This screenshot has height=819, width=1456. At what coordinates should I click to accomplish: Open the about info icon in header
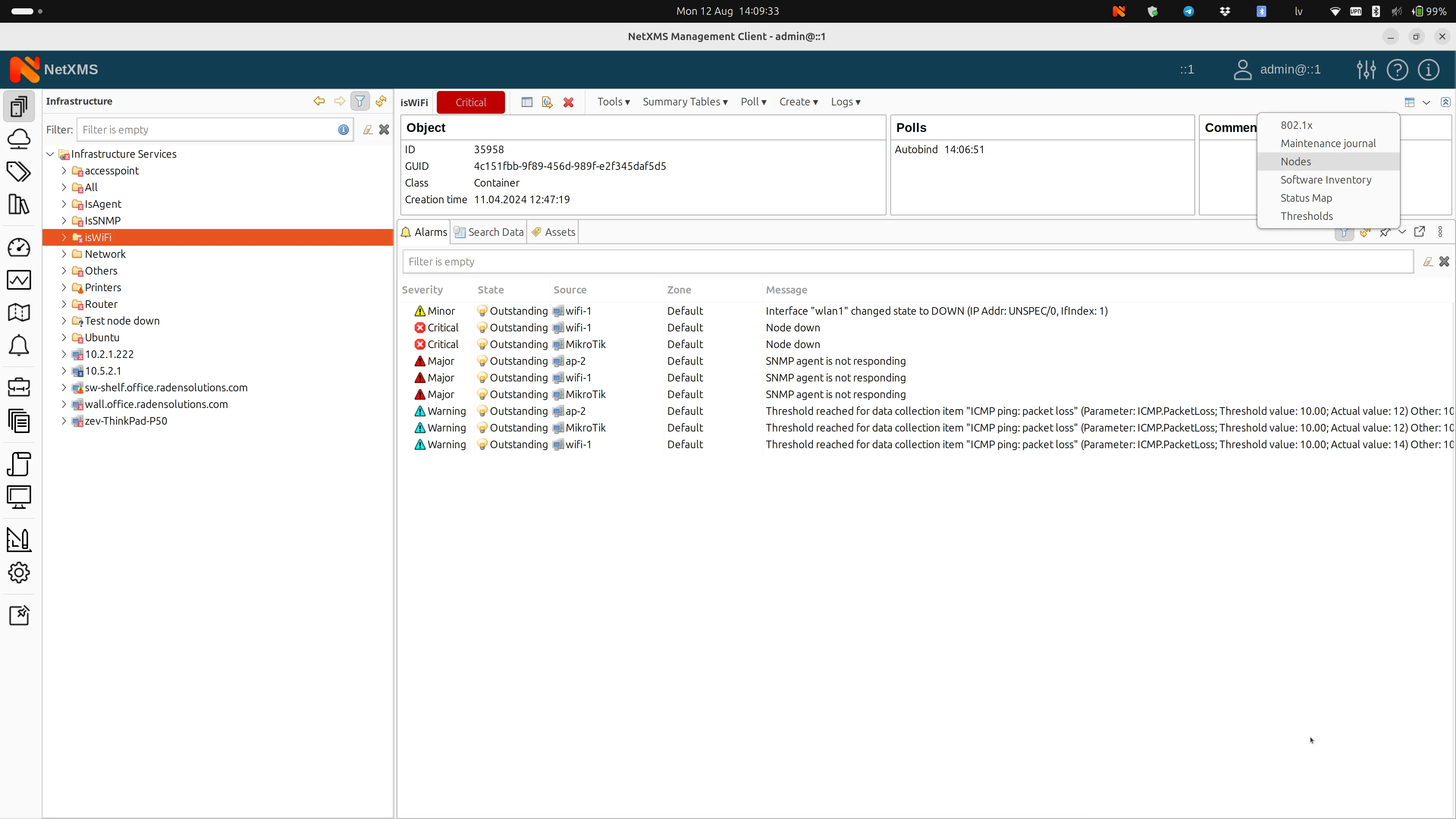click(1428, 69)
